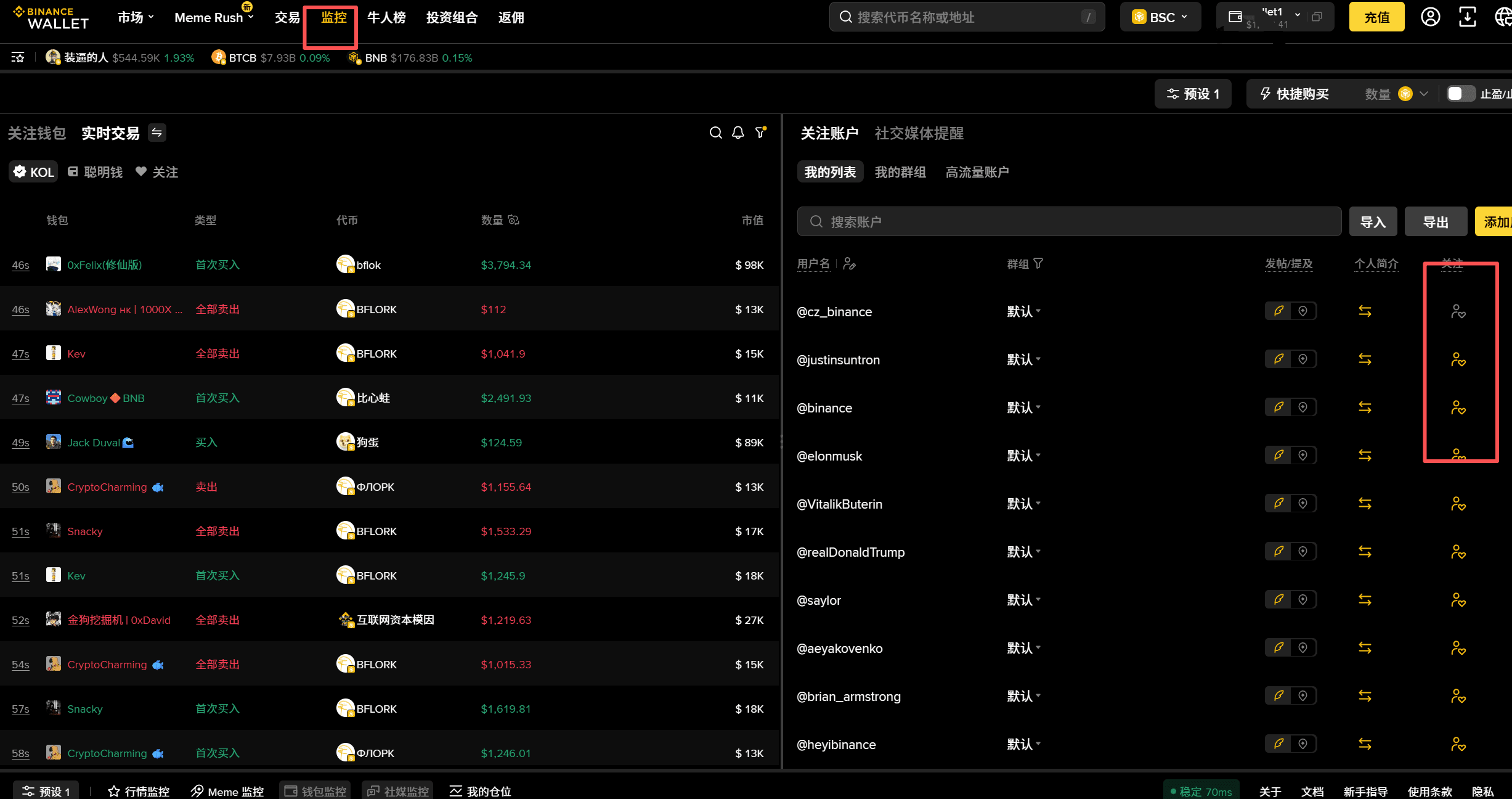This screenshot has width=1512, height=799.
Task: Click the download app icon in header
Action: tap(1467, 17)
